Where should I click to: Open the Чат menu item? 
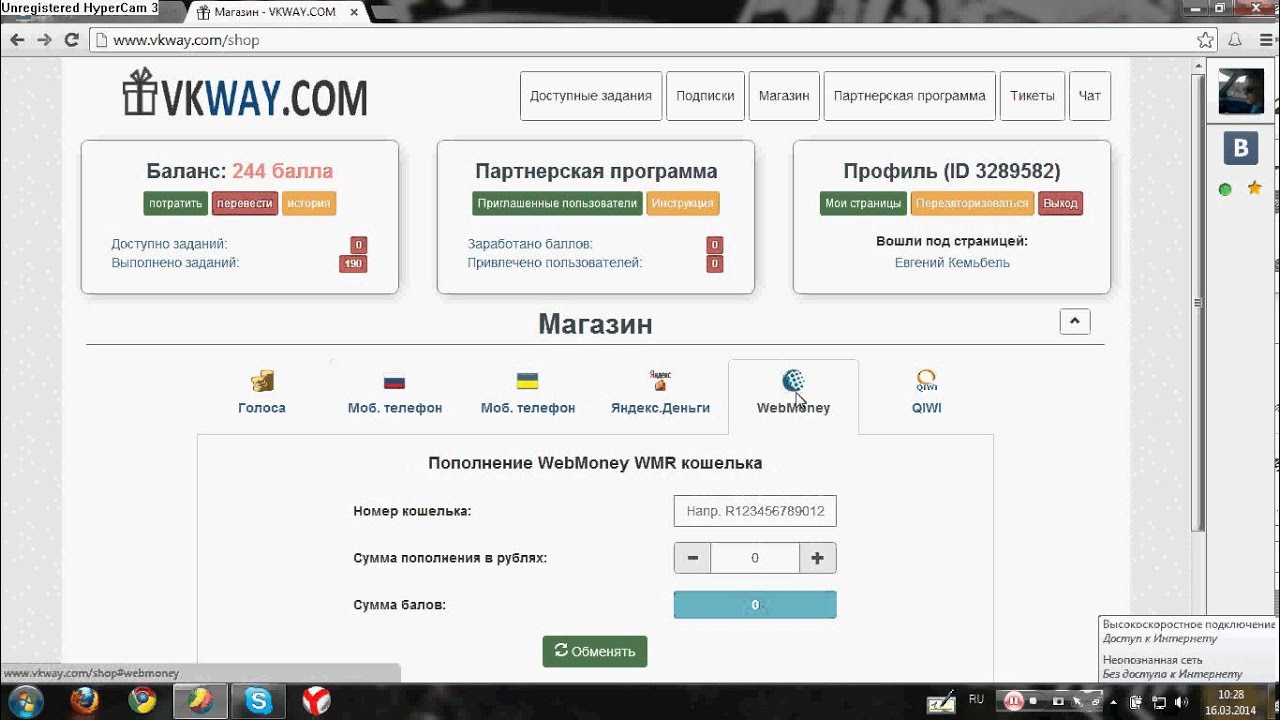click(1090, 96)
